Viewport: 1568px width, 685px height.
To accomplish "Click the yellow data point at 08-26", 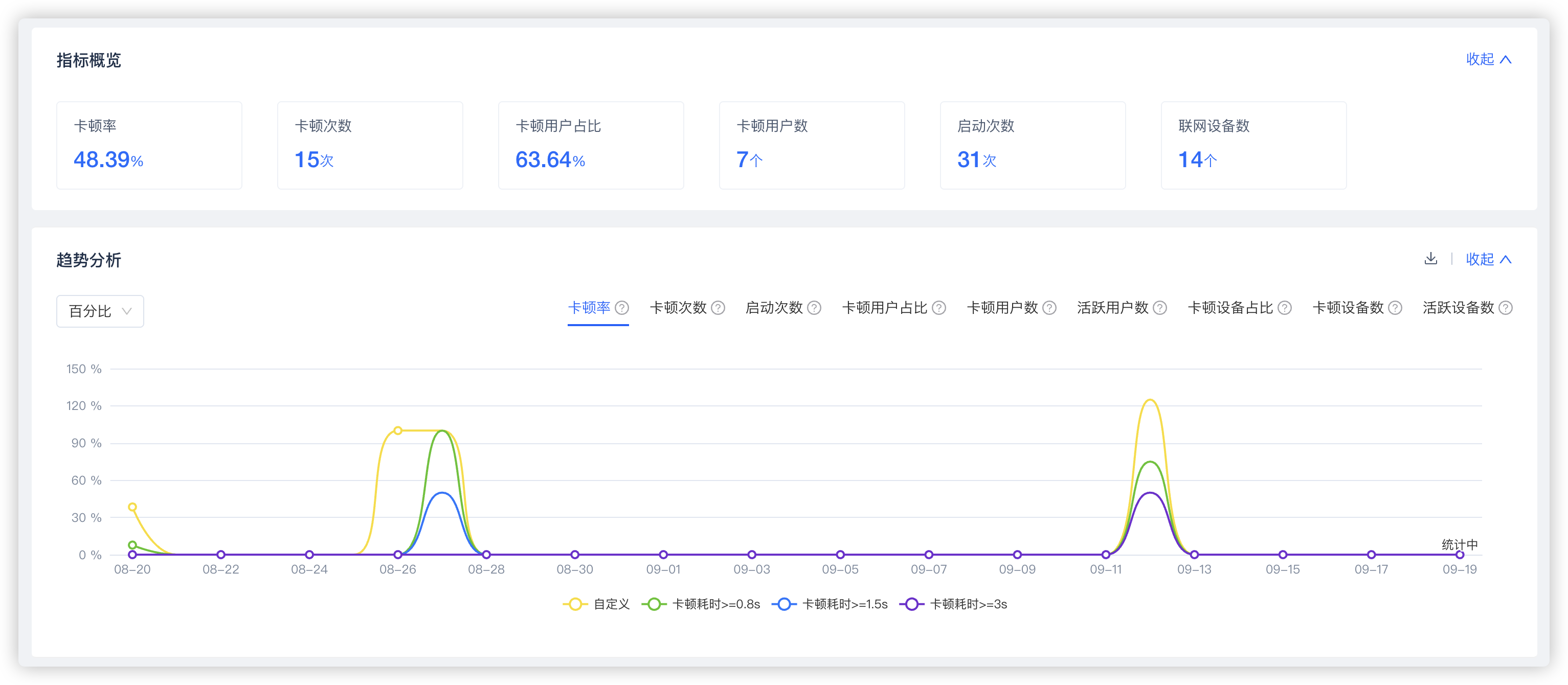I will coord(397,431).
